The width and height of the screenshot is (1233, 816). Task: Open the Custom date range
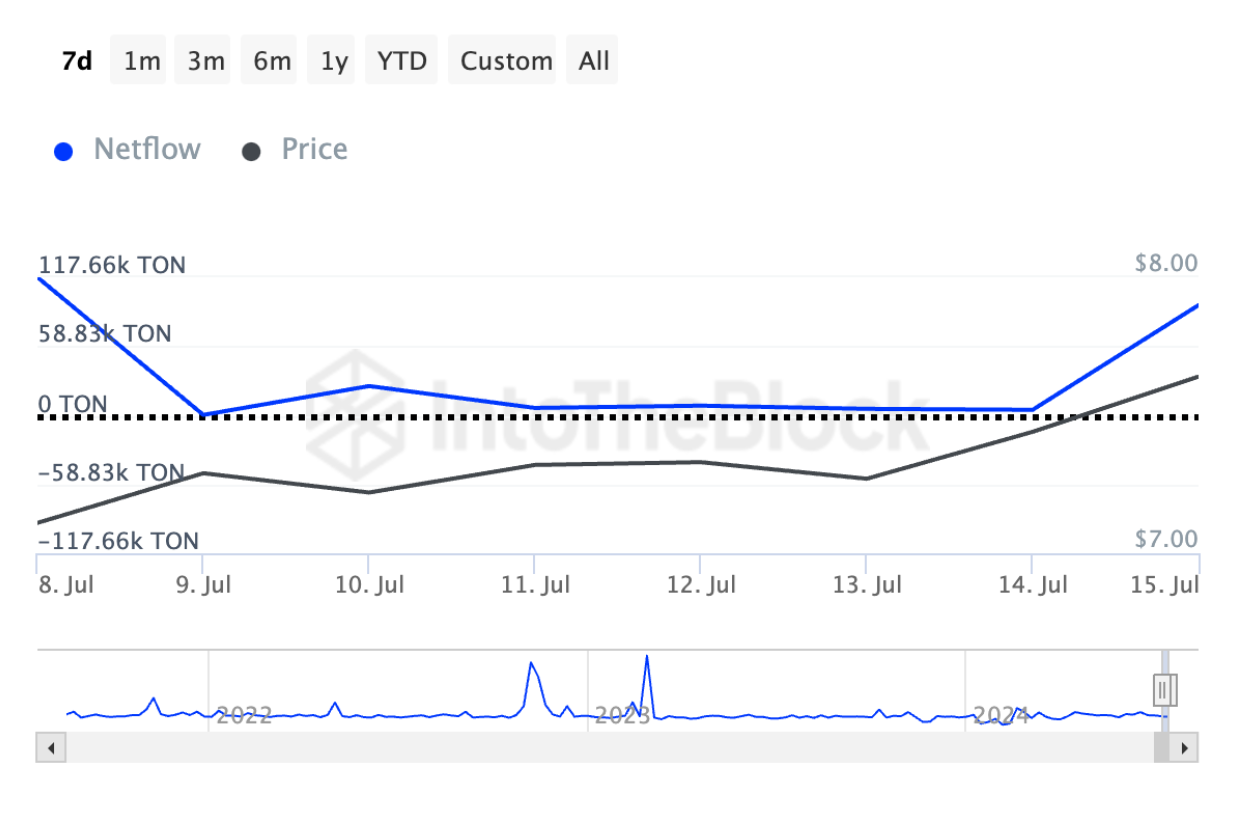(506, 61)
